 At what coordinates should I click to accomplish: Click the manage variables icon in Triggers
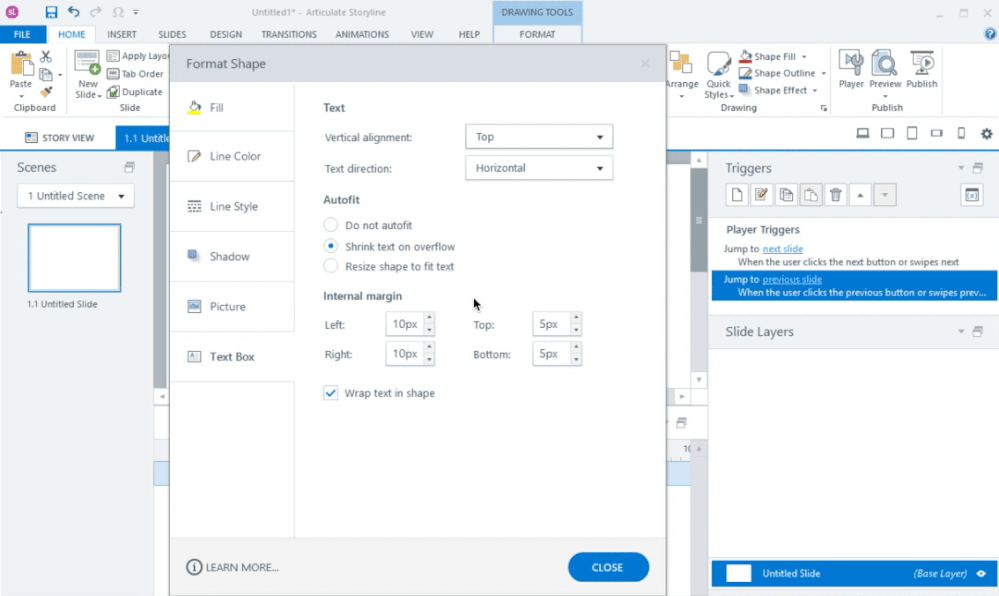(x=972, y=195)
